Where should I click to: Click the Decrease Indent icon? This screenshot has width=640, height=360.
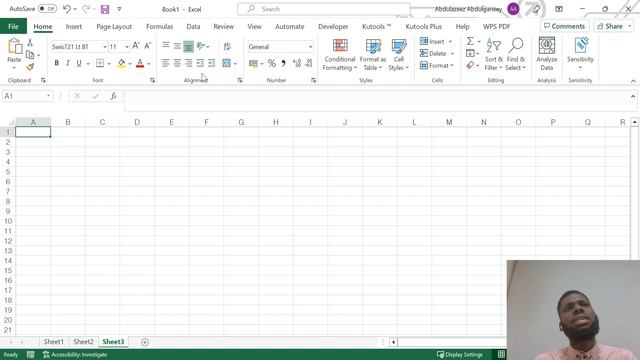click(200, 63)
